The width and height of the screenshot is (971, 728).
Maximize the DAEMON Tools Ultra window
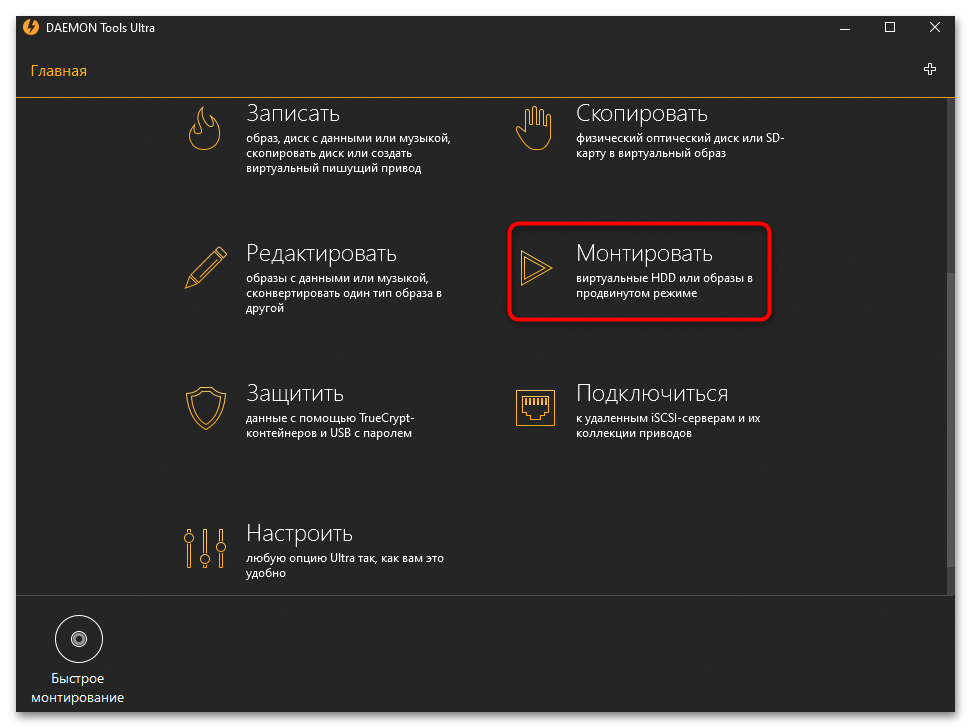[890, 27]
